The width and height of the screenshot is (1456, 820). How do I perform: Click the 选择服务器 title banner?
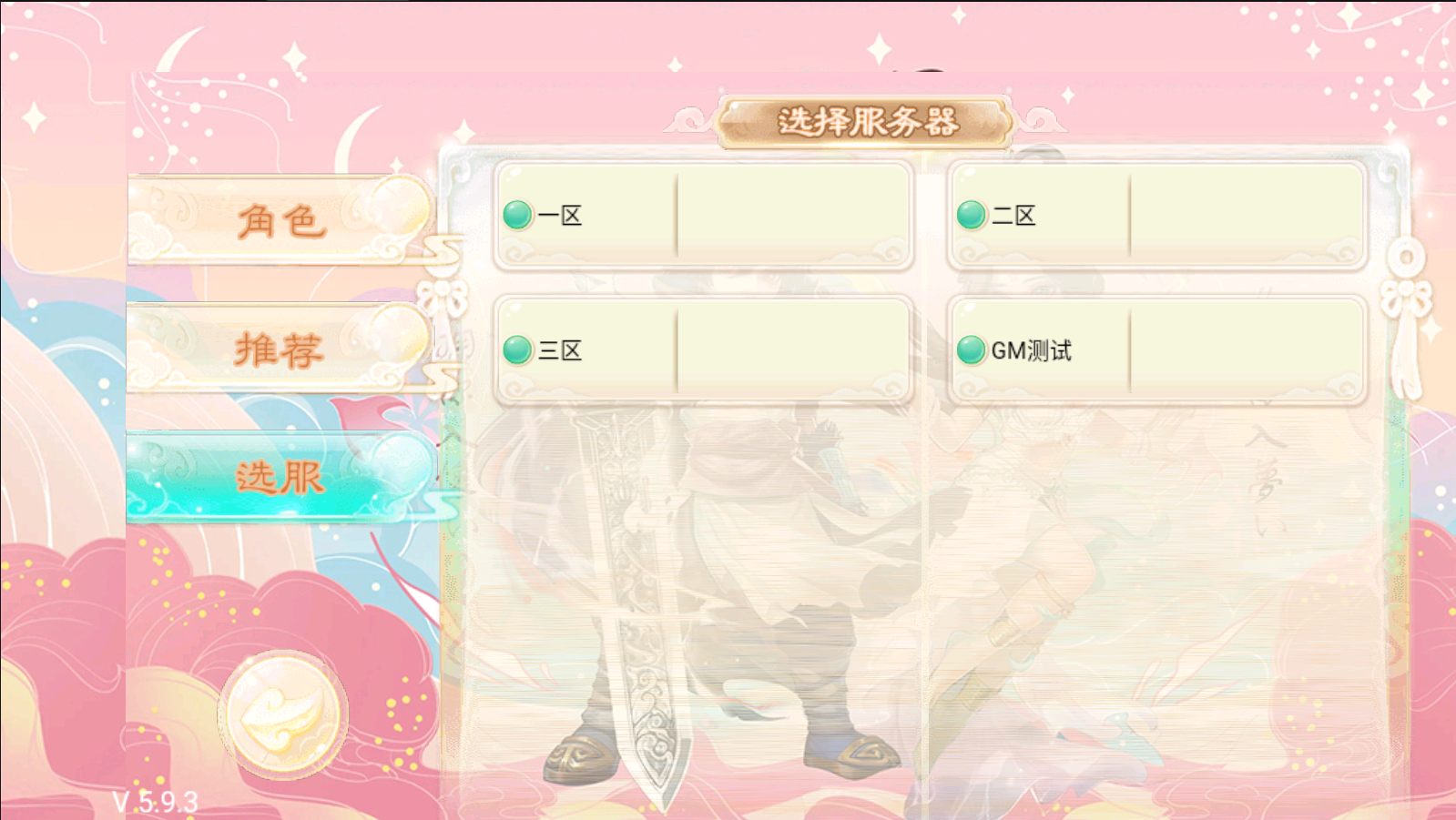click(x=866, y=121)
